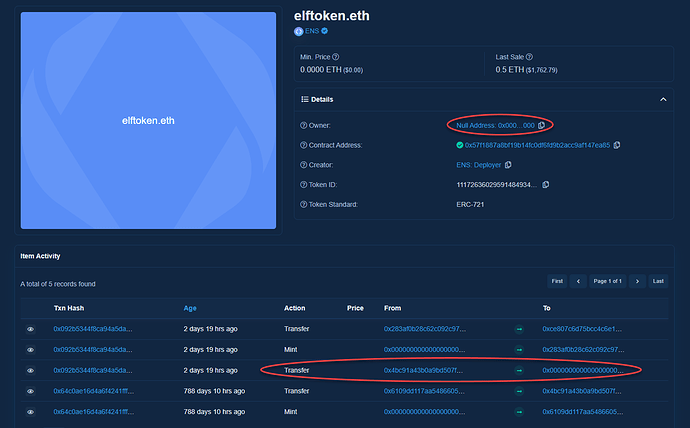Open the Null Address owner link
This screenshot has height=428, width=690.
(x=495, y=125)
